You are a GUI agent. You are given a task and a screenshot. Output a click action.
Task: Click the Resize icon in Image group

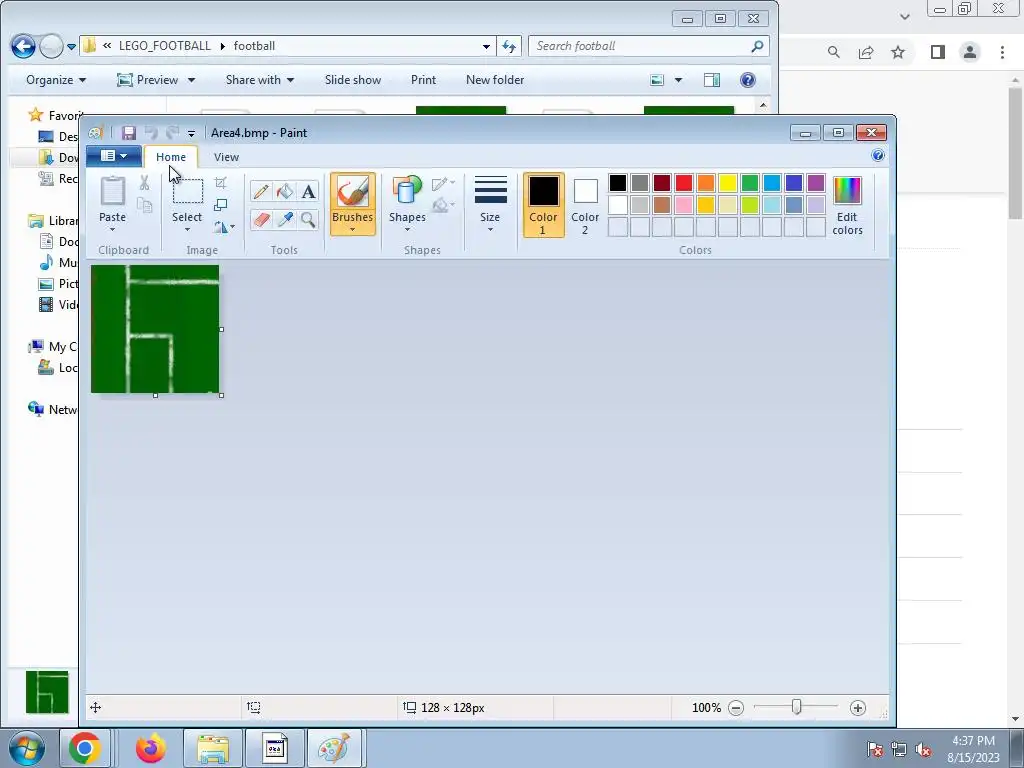click(221, 205)
